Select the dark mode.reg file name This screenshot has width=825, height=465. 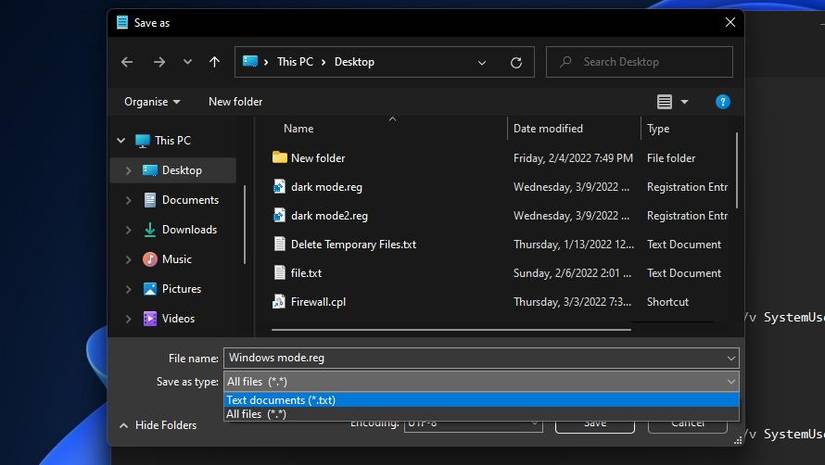(326, 187)
